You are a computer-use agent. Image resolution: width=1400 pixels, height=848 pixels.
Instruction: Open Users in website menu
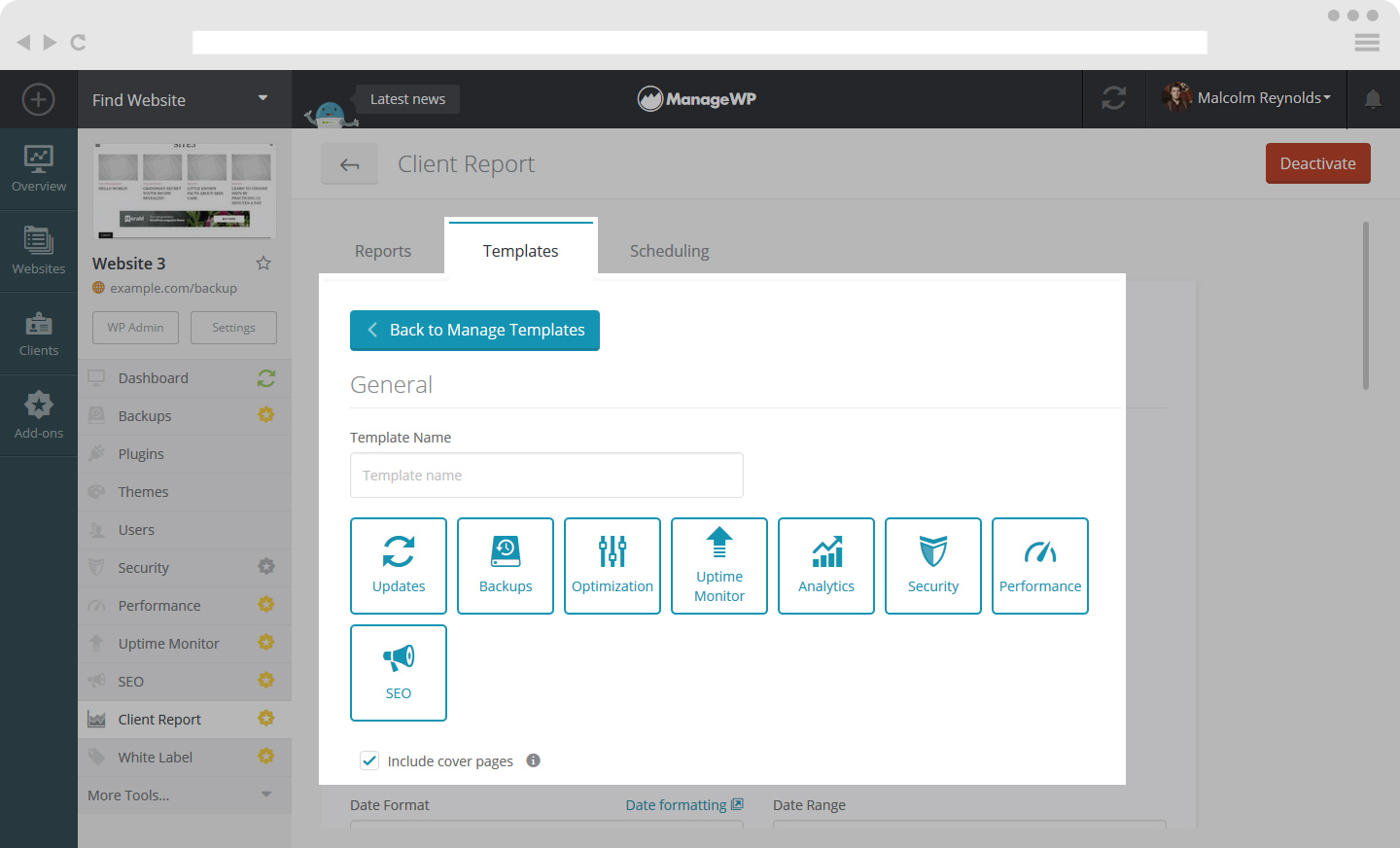click(185, 530)
